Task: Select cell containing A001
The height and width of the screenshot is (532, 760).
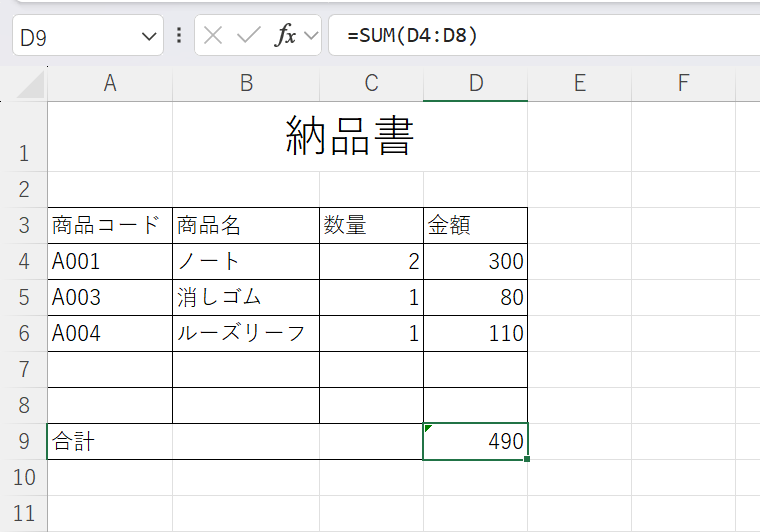Action: 110,261
